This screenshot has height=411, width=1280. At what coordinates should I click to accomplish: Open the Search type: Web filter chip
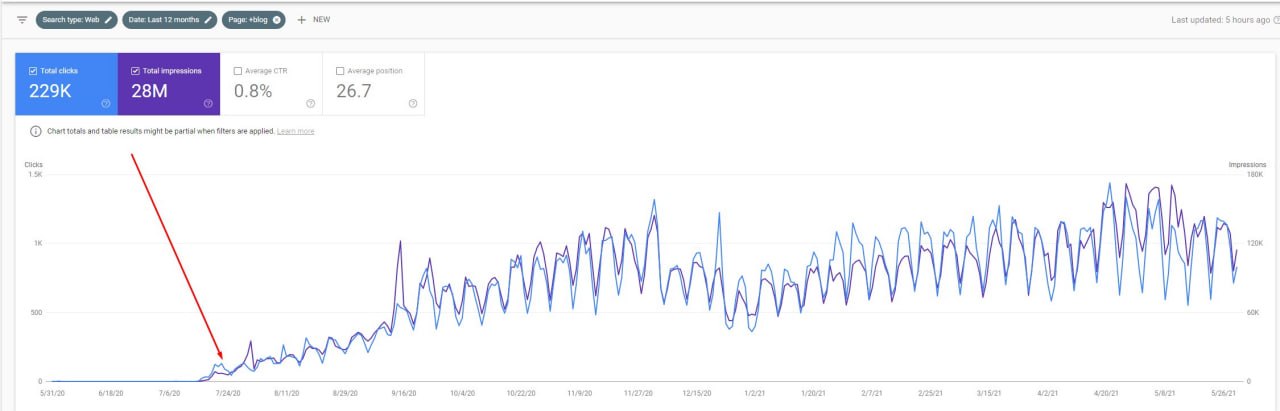tap(70, 20)
